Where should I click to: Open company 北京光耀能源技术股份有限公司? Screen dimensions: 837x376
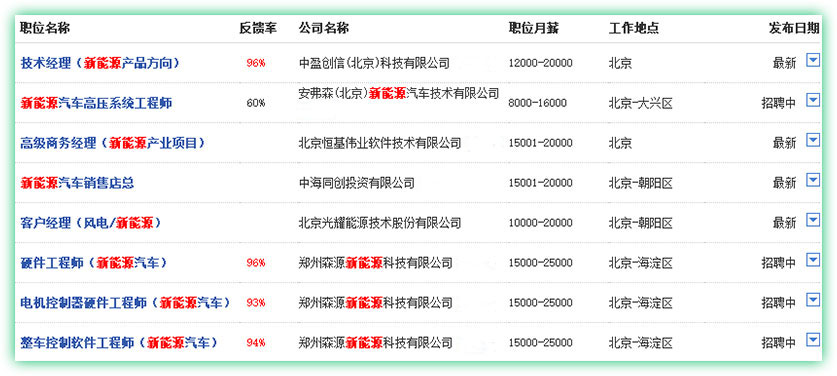point(380,223)
